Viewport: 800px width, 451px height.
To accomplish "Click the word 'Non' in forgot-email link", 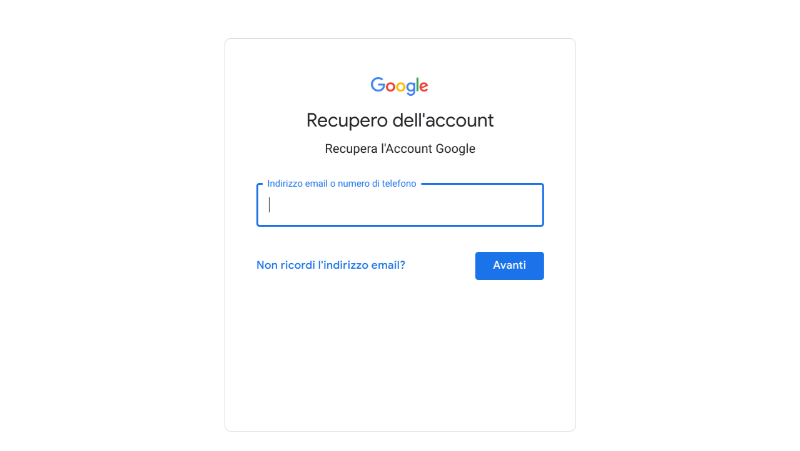I will pos(267,265).
